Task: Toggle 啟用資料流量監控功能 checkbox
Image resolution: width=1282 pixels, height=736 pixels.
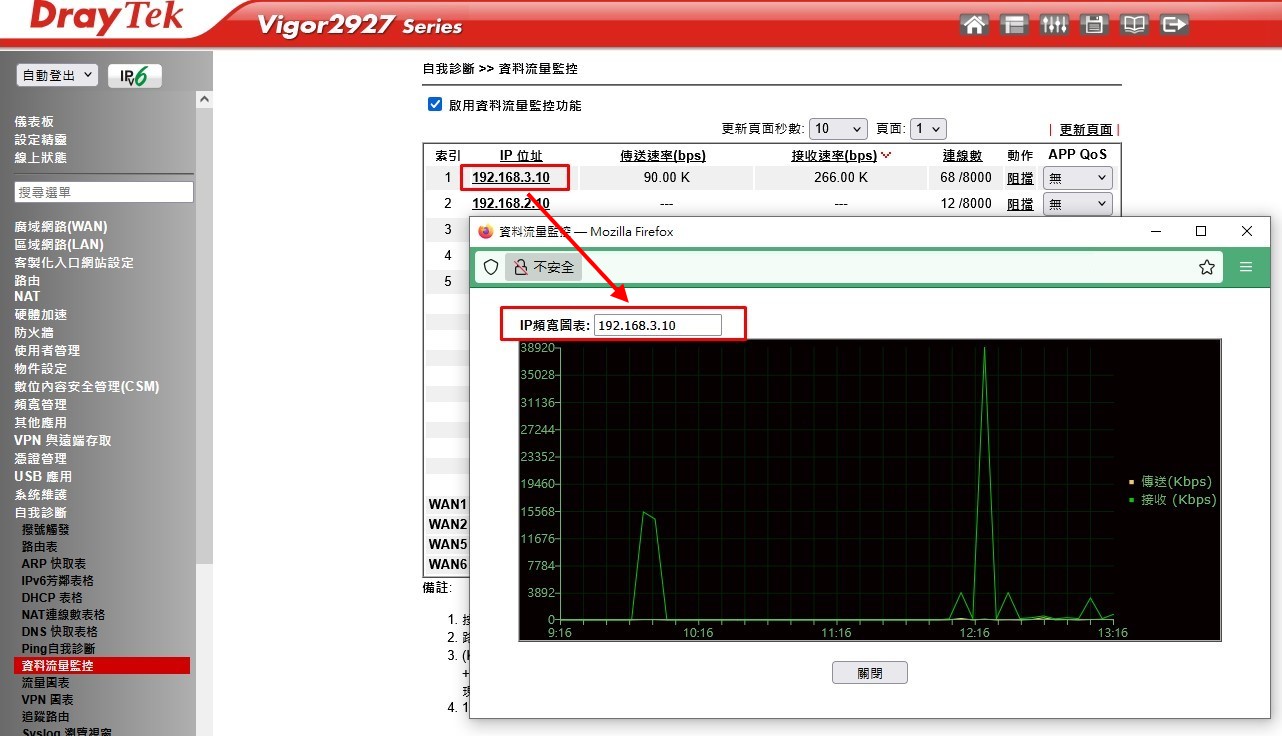Action: tap(435, 105)
